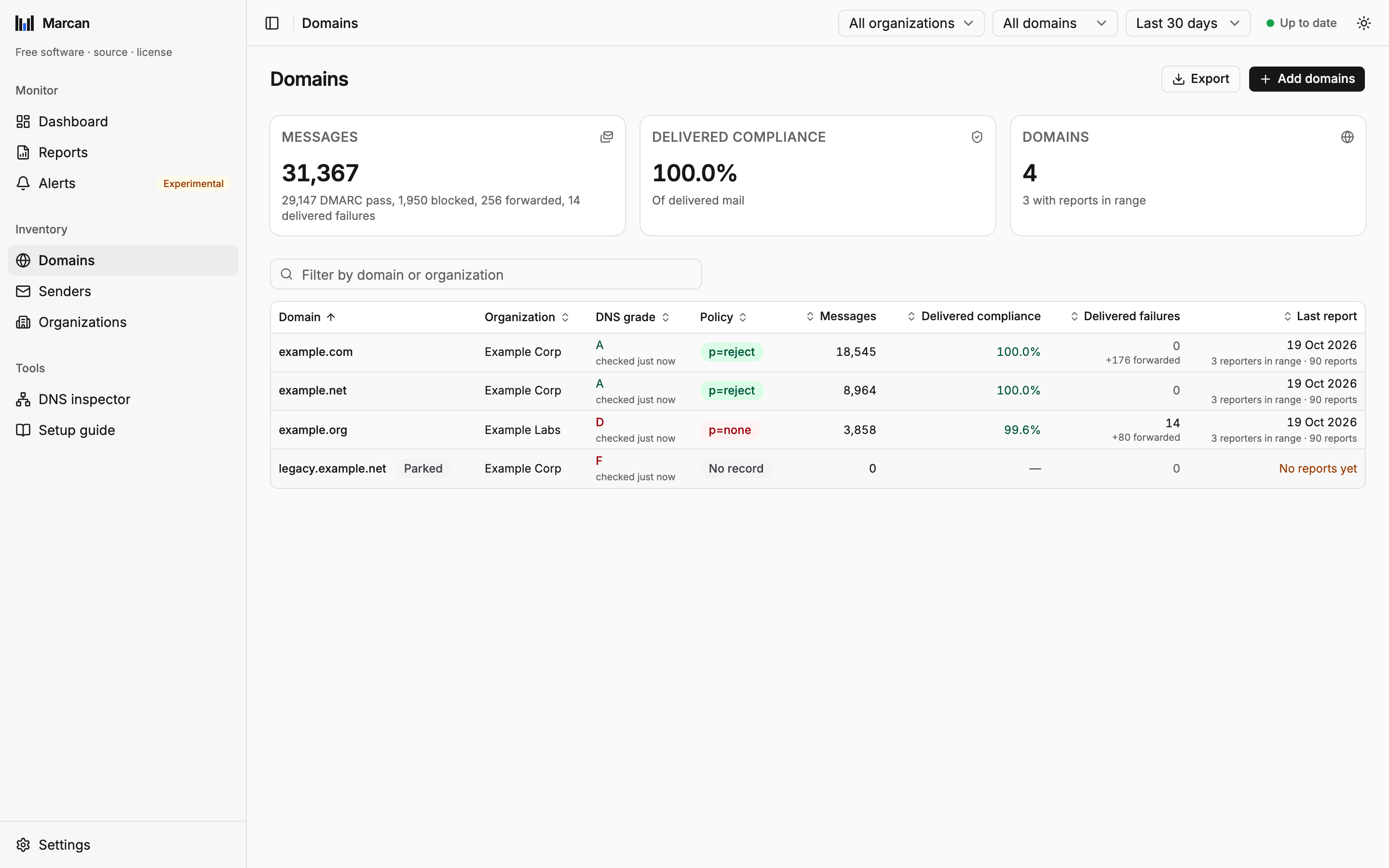Click the Reports document icon
1389x868 pixels.
click(x=23, y=152)
